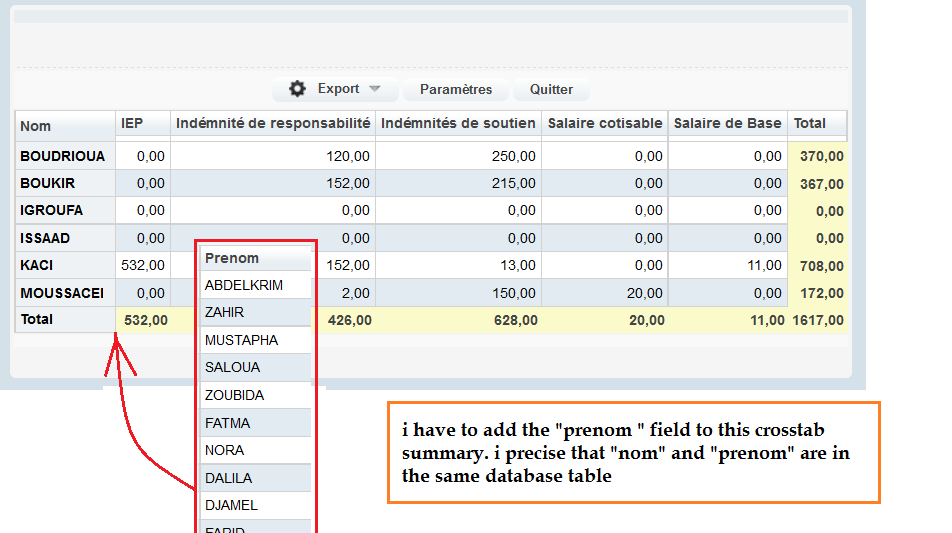Select the BOUDRIOUA row name
Screen dimensions: 952x533
point(62,156)
